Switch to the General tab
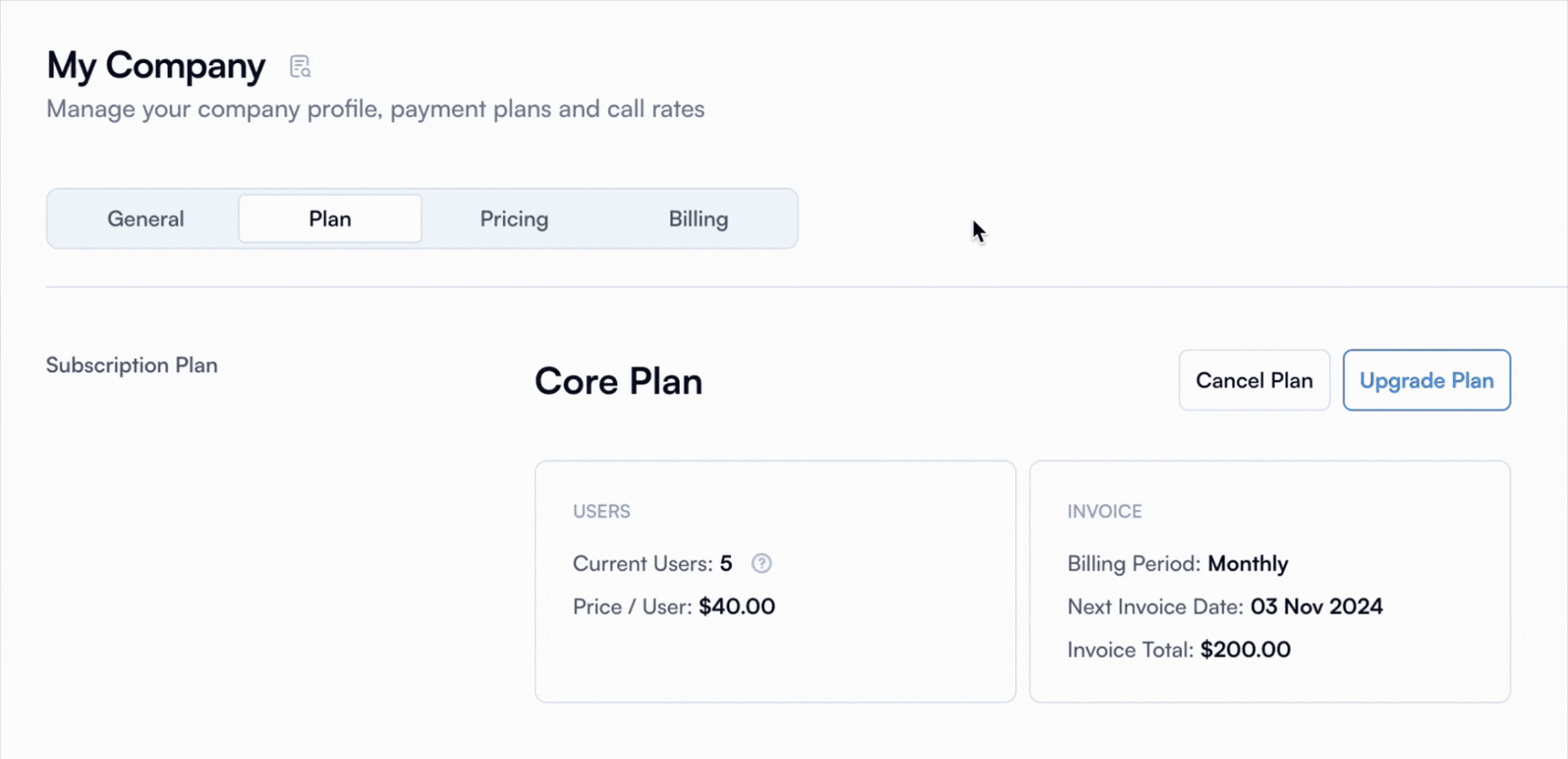Image resolution: width=1568 pixels, height=759 pixels. [145, 219]
